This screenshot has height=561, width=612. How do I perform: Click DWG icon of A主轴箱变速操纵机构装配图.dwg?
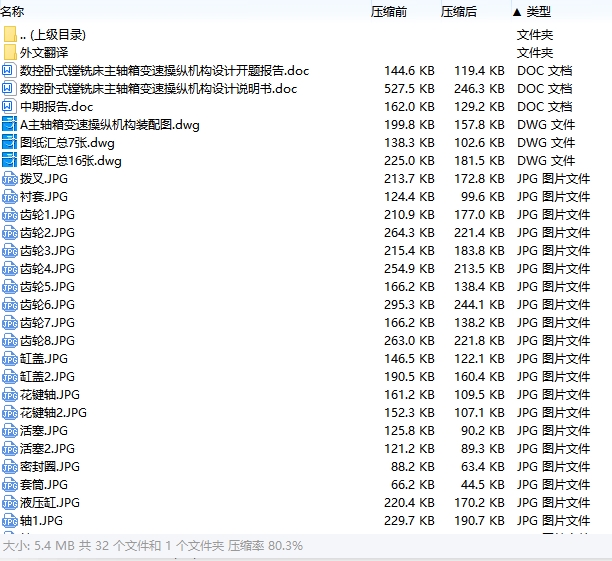9,124
